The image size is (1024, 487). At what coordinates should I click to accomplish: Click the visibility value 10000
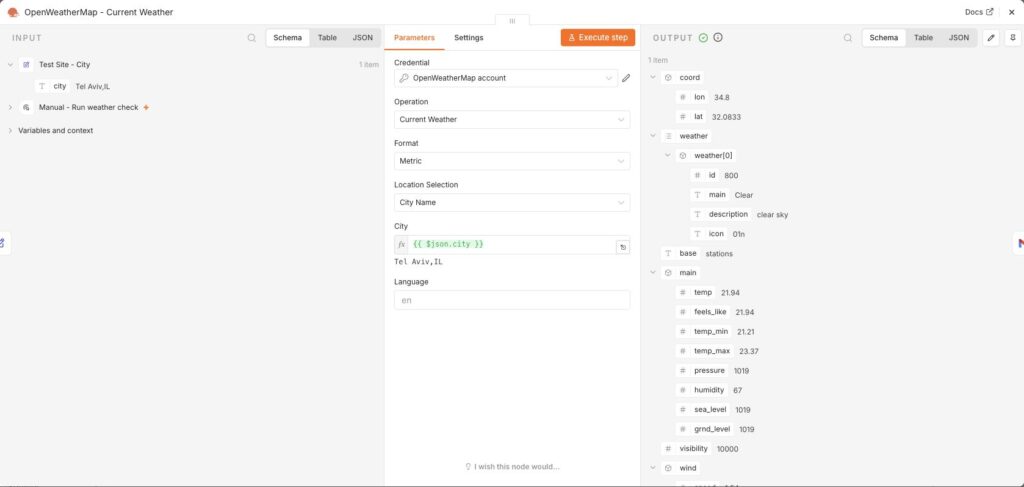pos(728,448)
